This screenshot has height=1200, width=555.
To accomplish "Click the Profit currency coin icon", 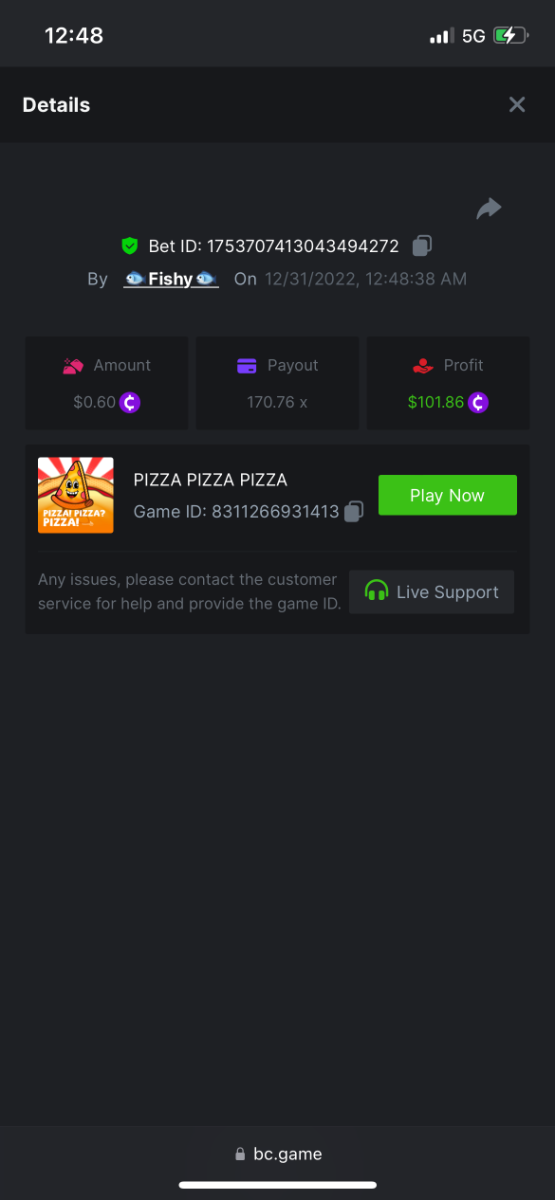I will [x=478, y=403].
